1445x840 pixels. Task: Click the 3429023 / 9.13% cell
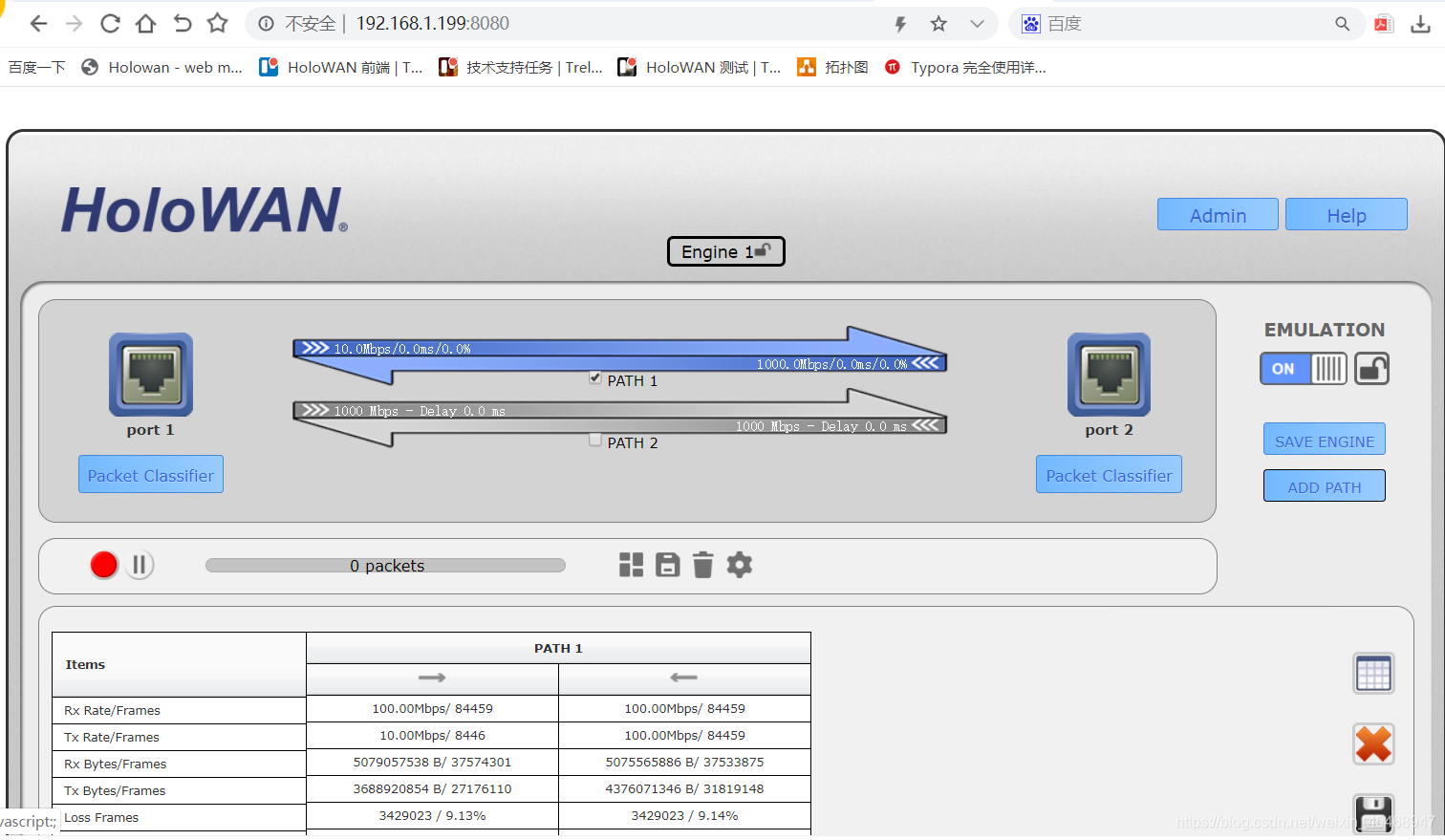pos(432,815)
